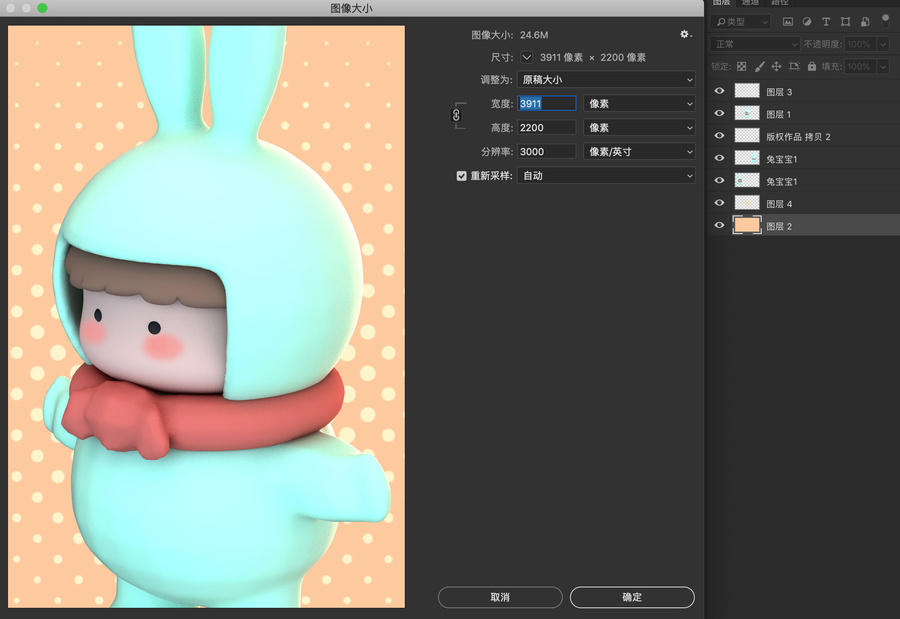Click the 分辨率 input field
The image size is (900, 619).
click(x=546, y=152)
